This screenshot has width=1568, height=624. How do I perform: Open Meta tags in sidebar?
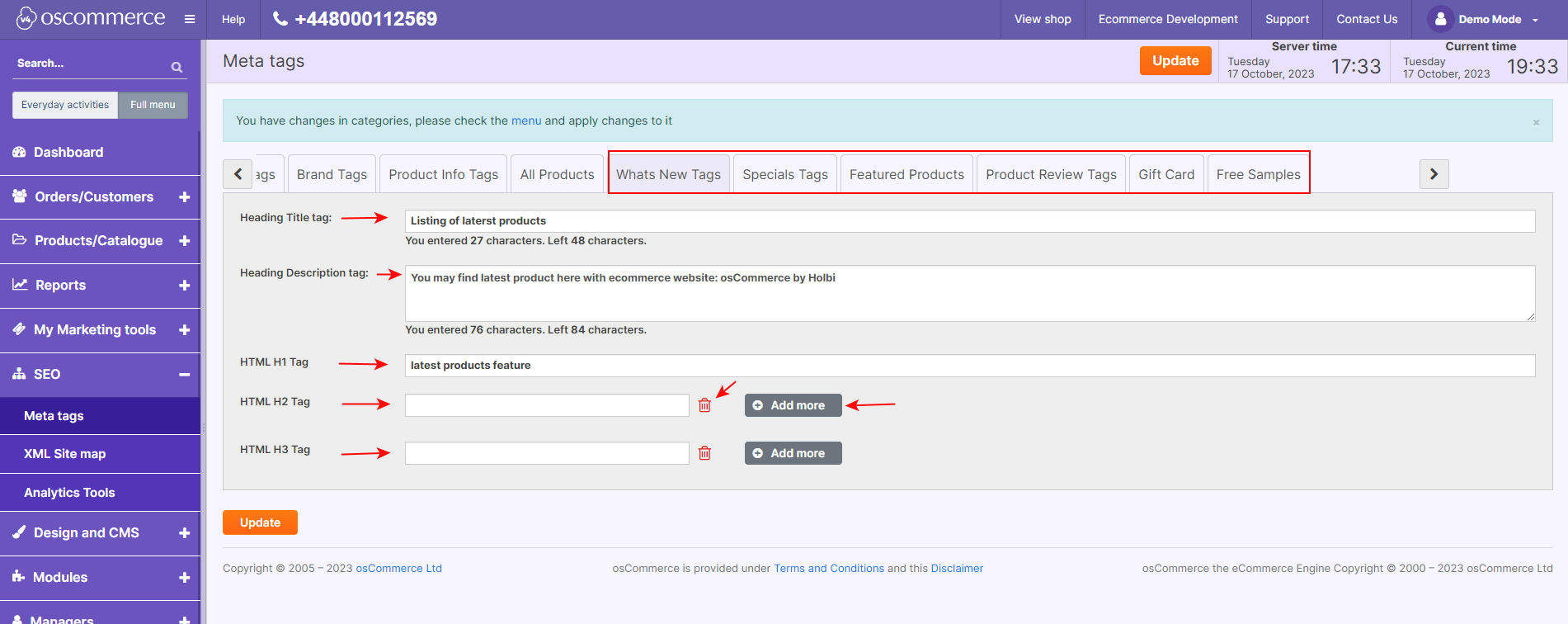coord(100,416)
